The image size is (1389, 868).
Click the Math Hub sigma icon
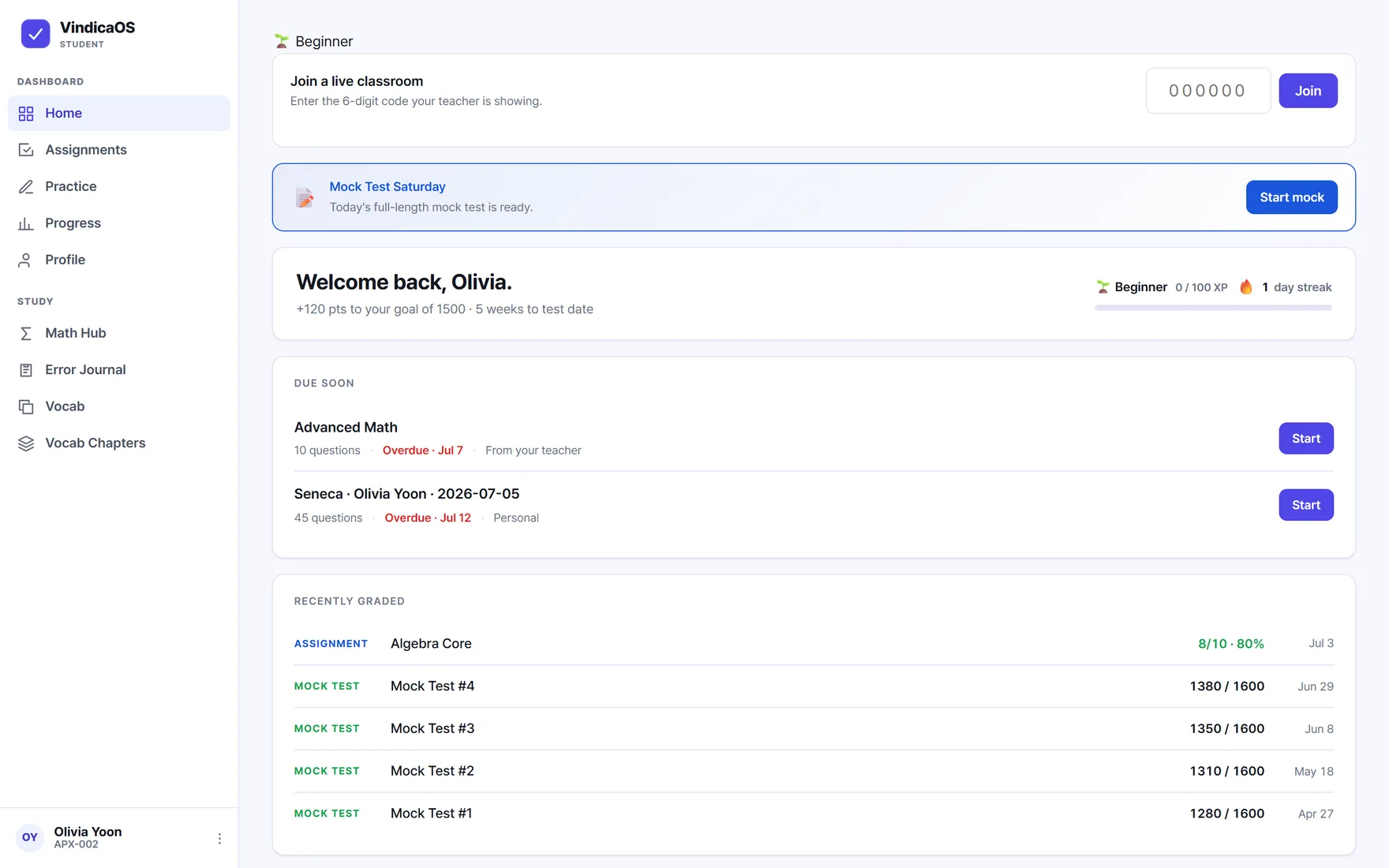pos(26,334)
